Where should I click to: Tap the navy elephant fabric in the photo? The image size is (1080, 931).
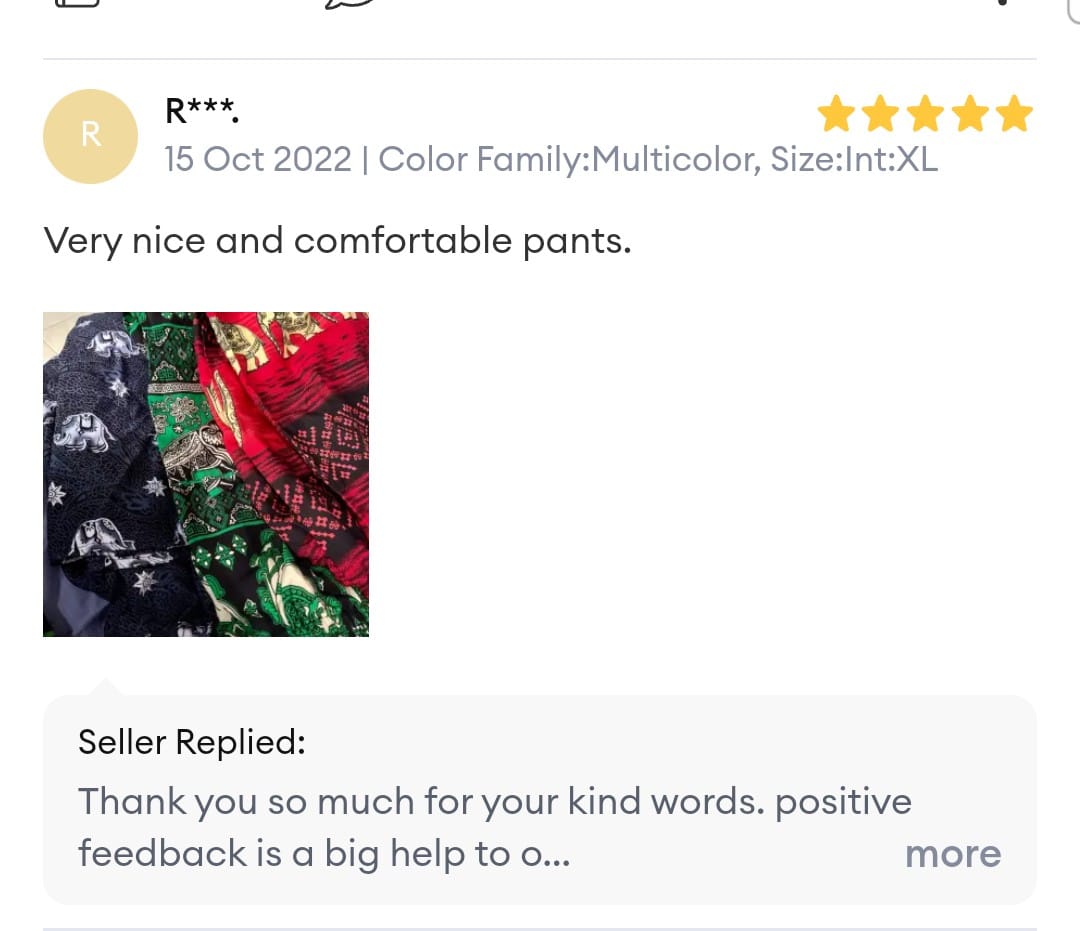(x=95, y=450)
